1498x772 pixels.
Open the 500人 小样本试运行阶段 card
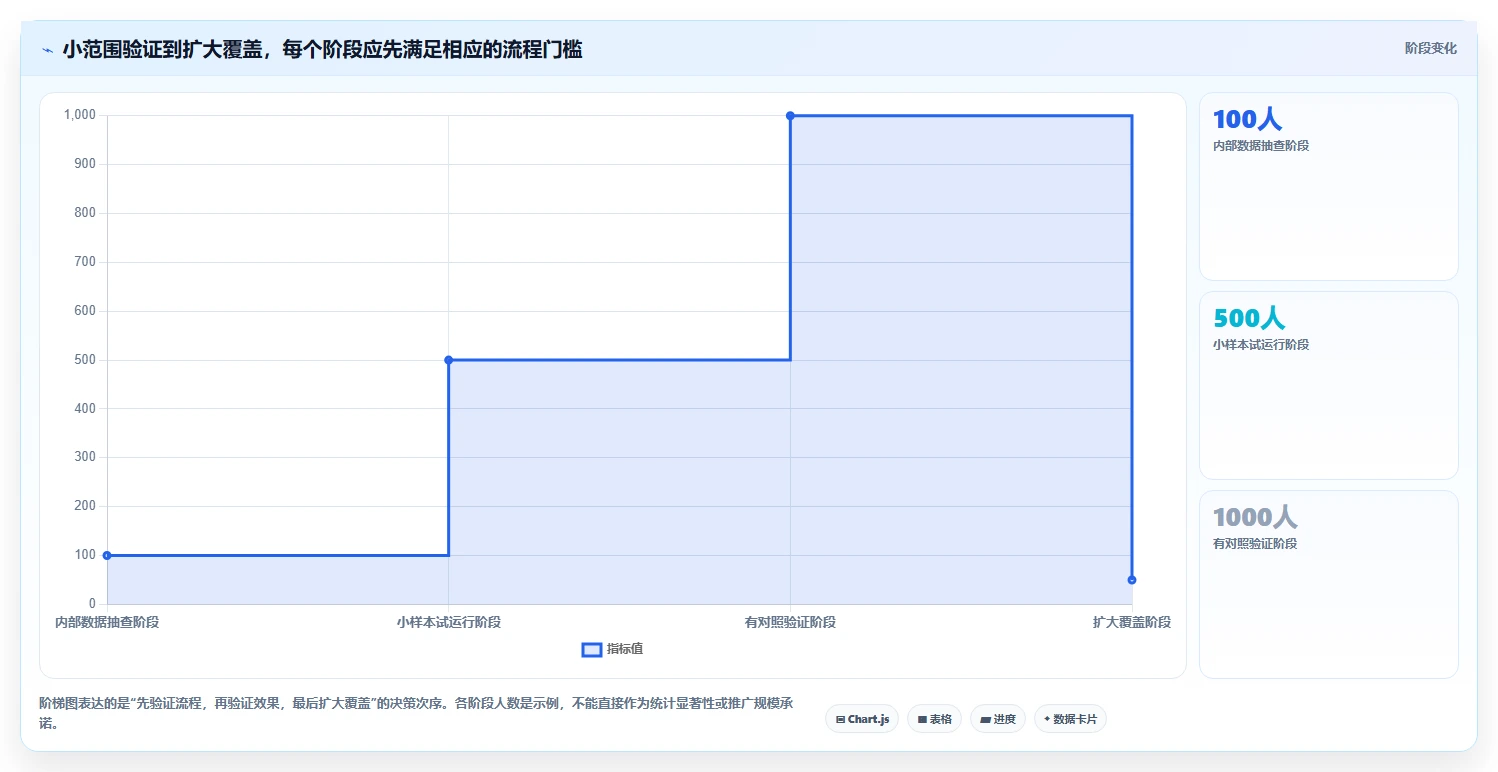pos(1328,385)
